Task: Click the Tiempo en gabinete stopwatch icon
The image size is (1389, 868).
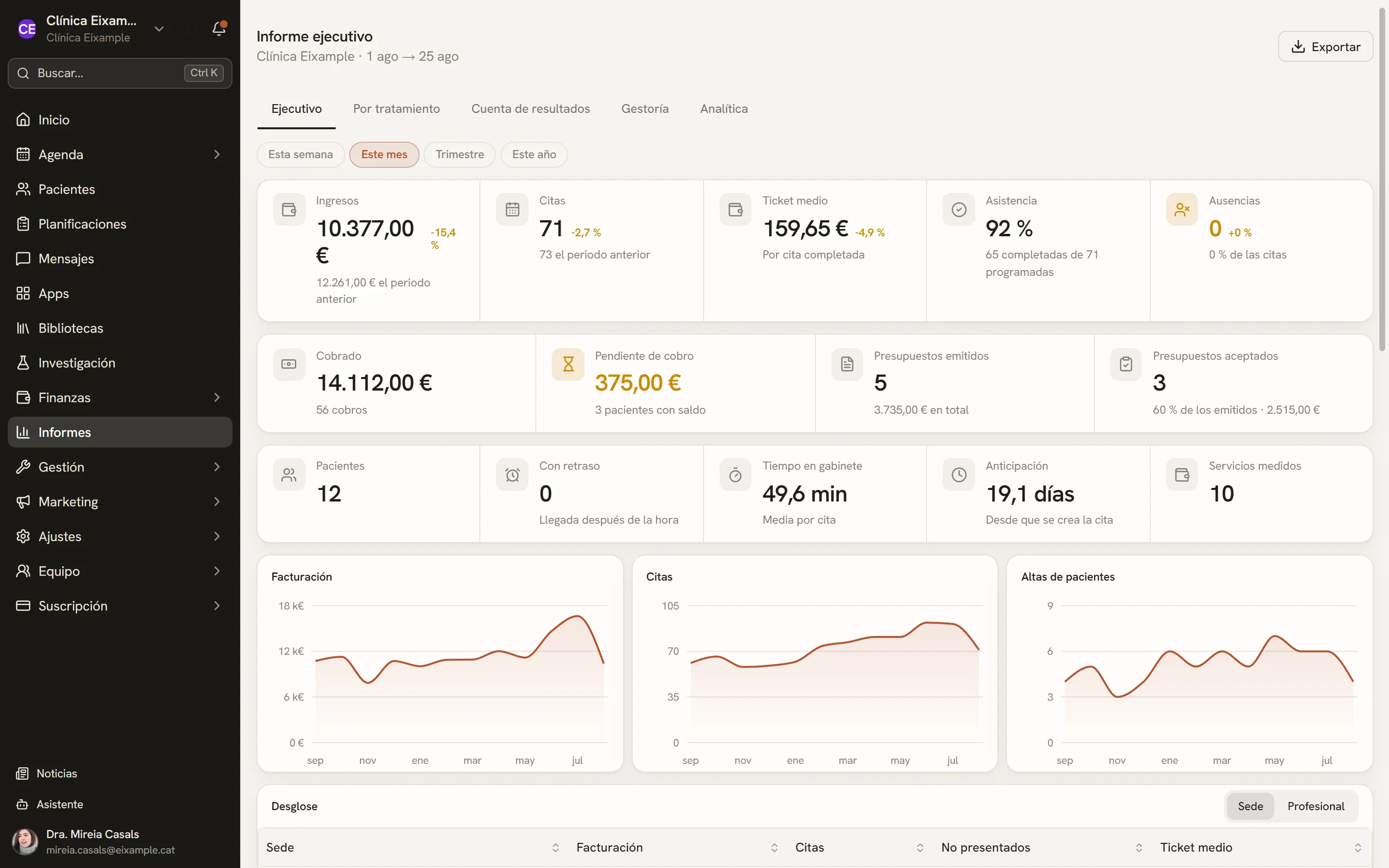Action: (735, 475)
